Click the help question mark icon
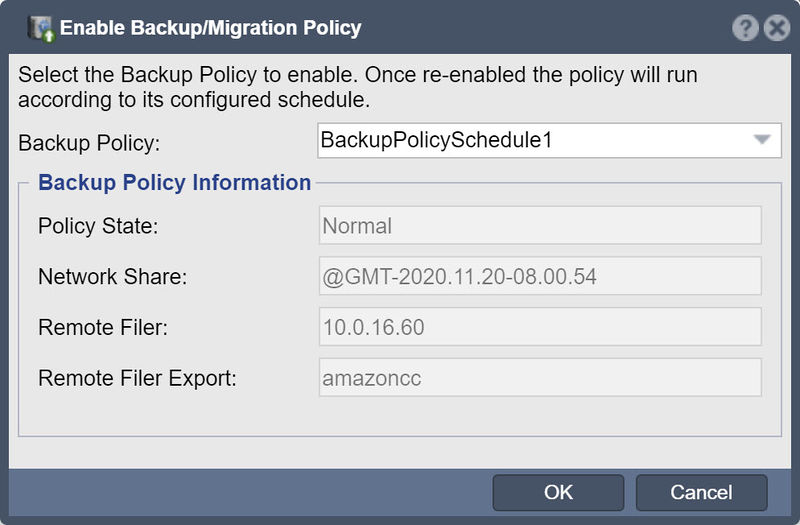Viewport: 800px width, 525px height. [x=745, y=28]
